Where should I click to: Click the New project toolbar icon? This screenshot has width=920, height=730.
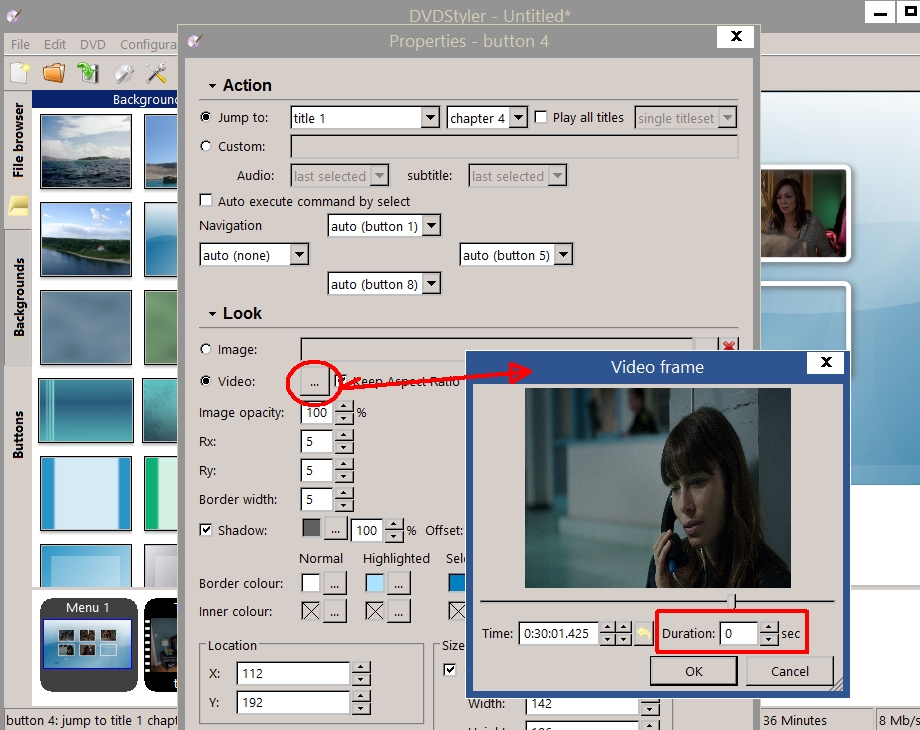click(19, 73)
